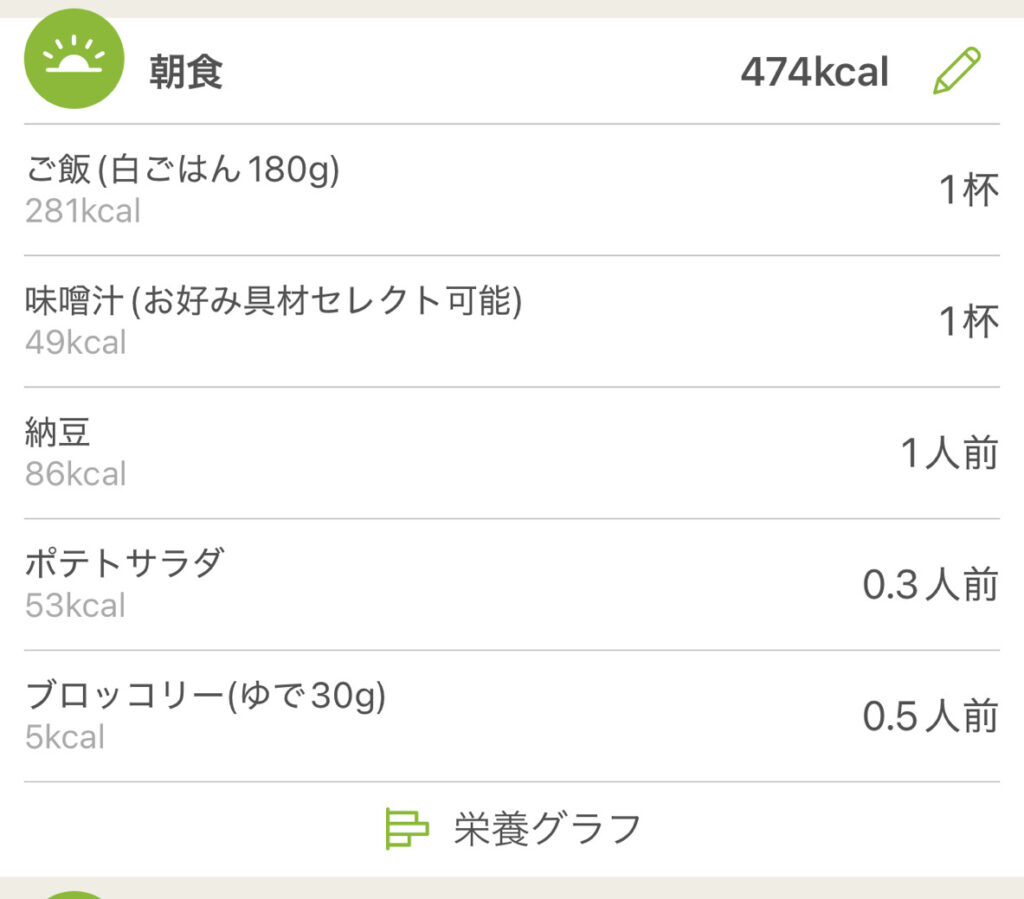Screen dimensions: 1024x899
Task: Click the 49kcal label under 味噌汁
Action: coord(75,343)
